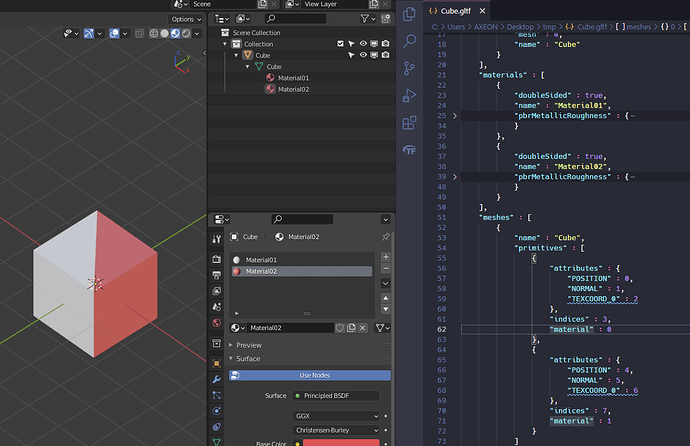Toggle render visibility camera for Cube object
Image resolution: width=690 pixels, height=446 pixels.
coord(384,55)
